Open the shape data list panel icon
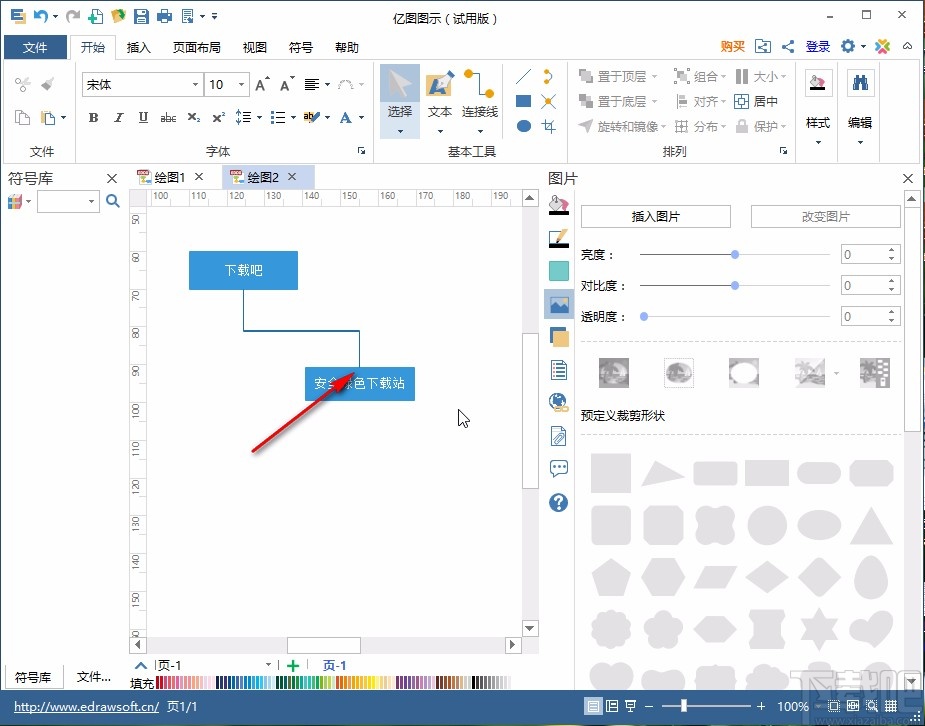Viewport: 925px width, 726px height. pos(558,370)
